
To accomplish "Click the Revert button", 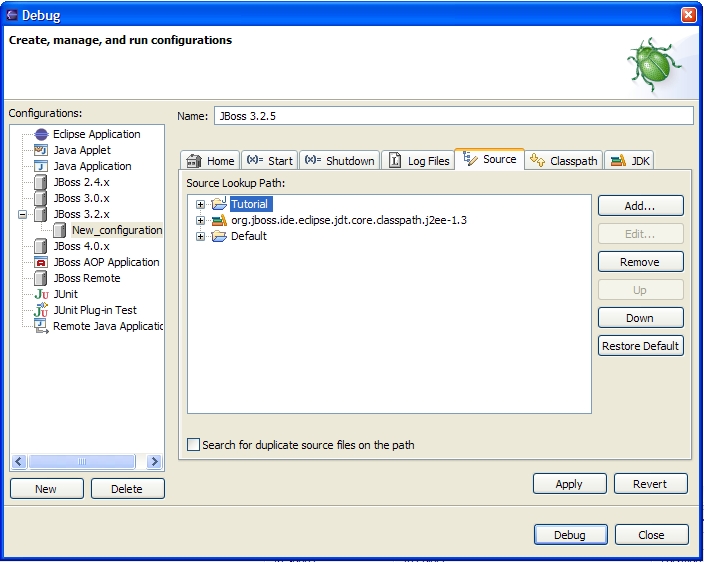I will click(651, 484).
